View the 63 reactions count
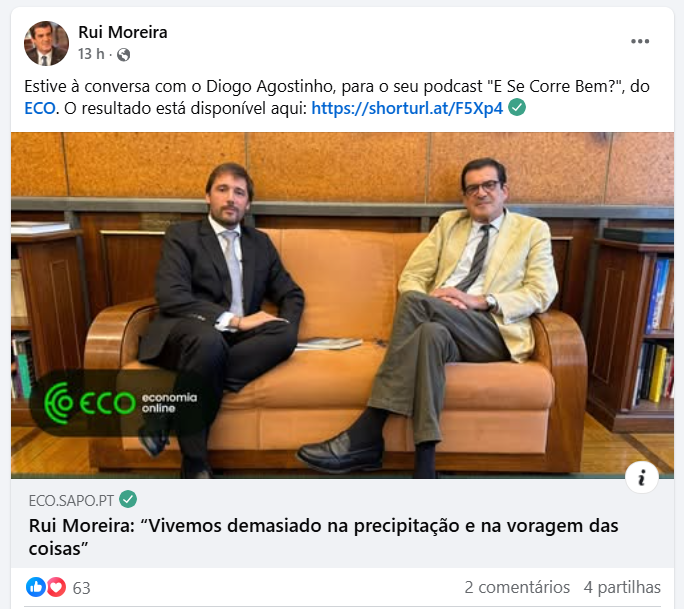This screenshot has height=609, width=684. point(82,588)
